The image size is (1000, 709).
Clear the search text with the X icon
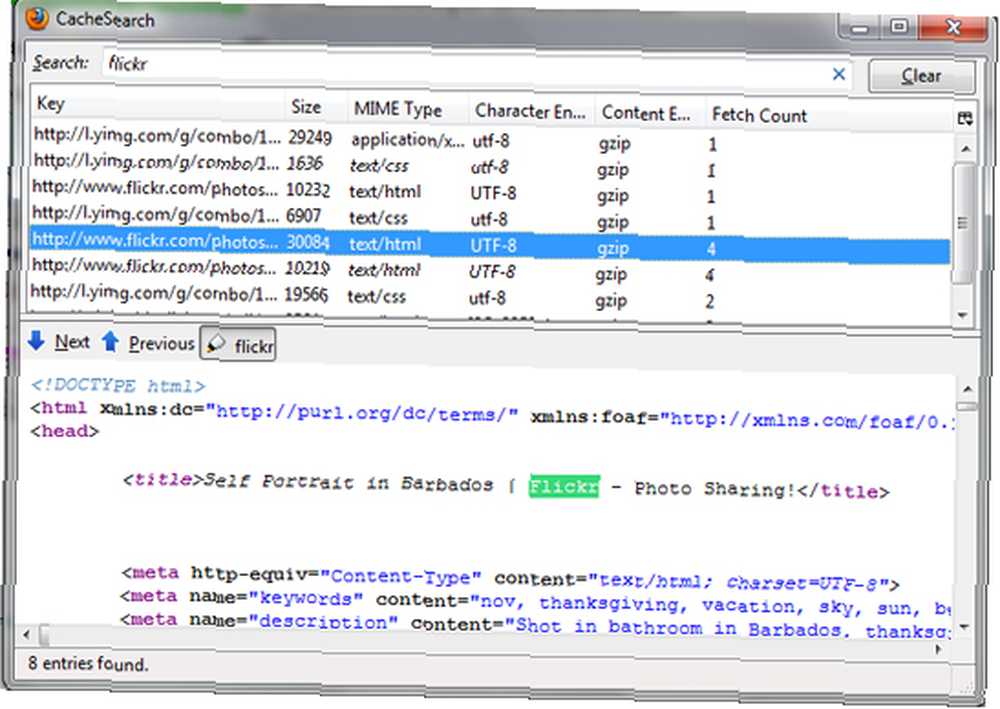[x=839, y=74]
